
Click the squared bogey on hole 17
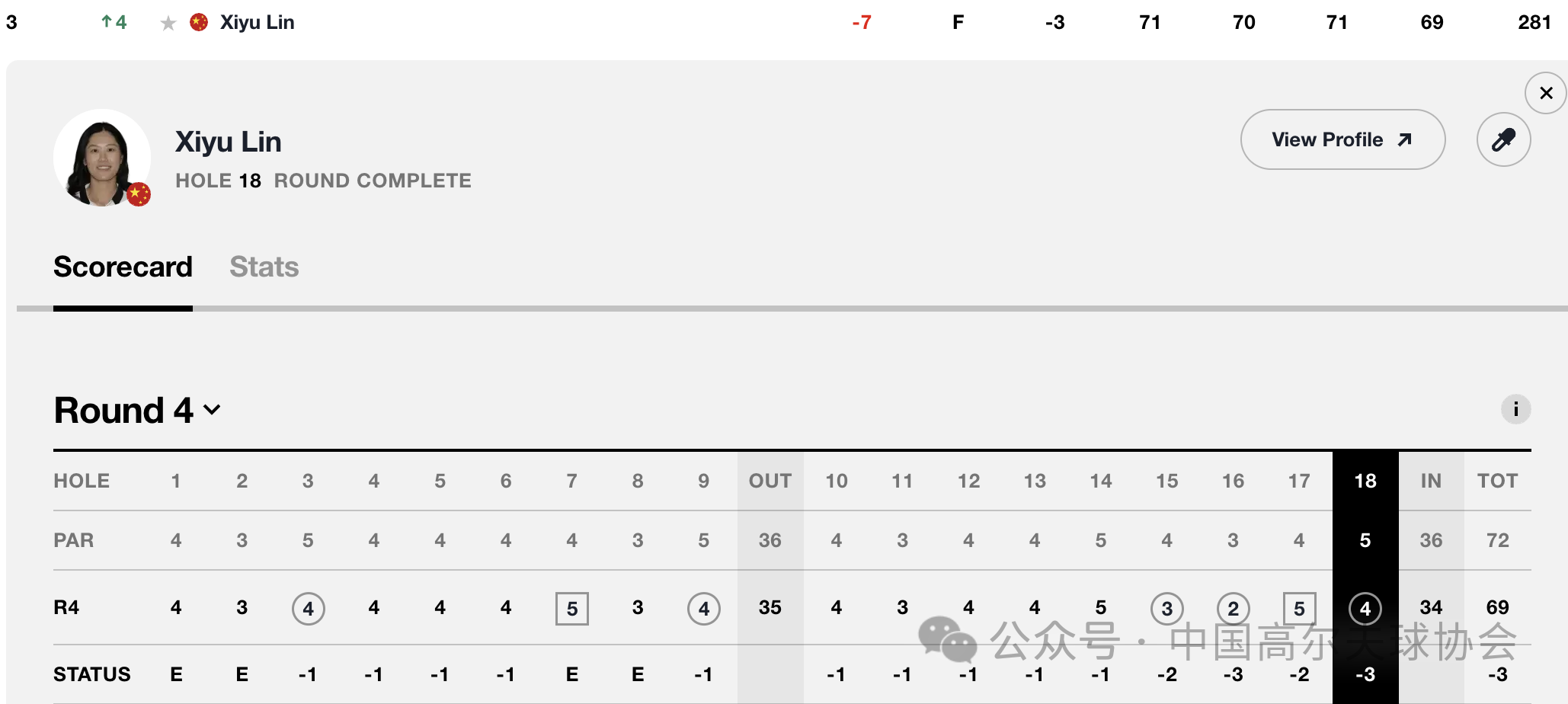tap(1299, 609)
